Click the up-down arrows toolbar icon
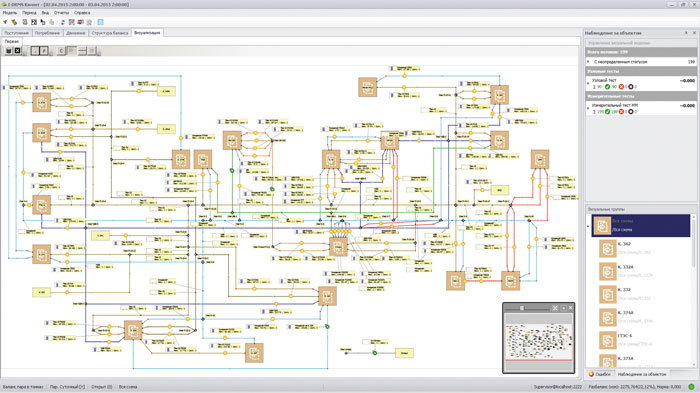This screenshot has width=700, height=393. [62, 22]
